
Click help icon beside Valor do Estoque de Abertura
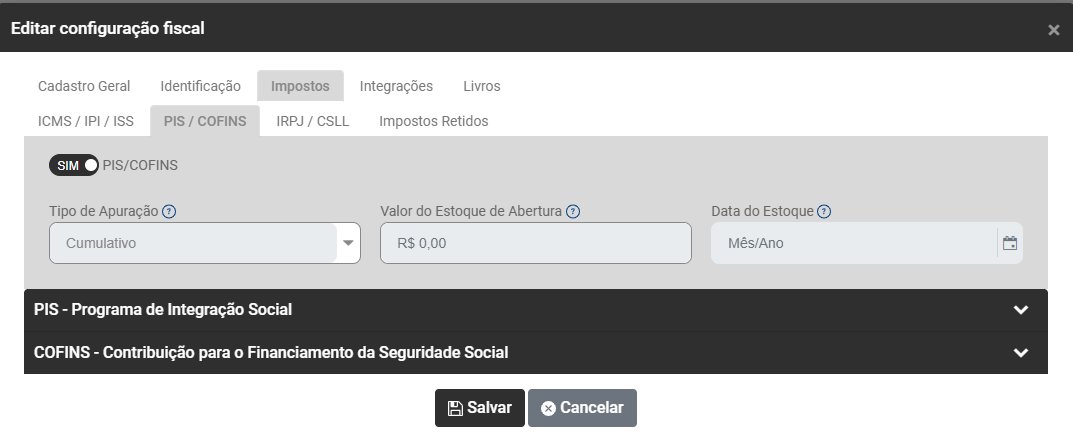tap(573, 212)
